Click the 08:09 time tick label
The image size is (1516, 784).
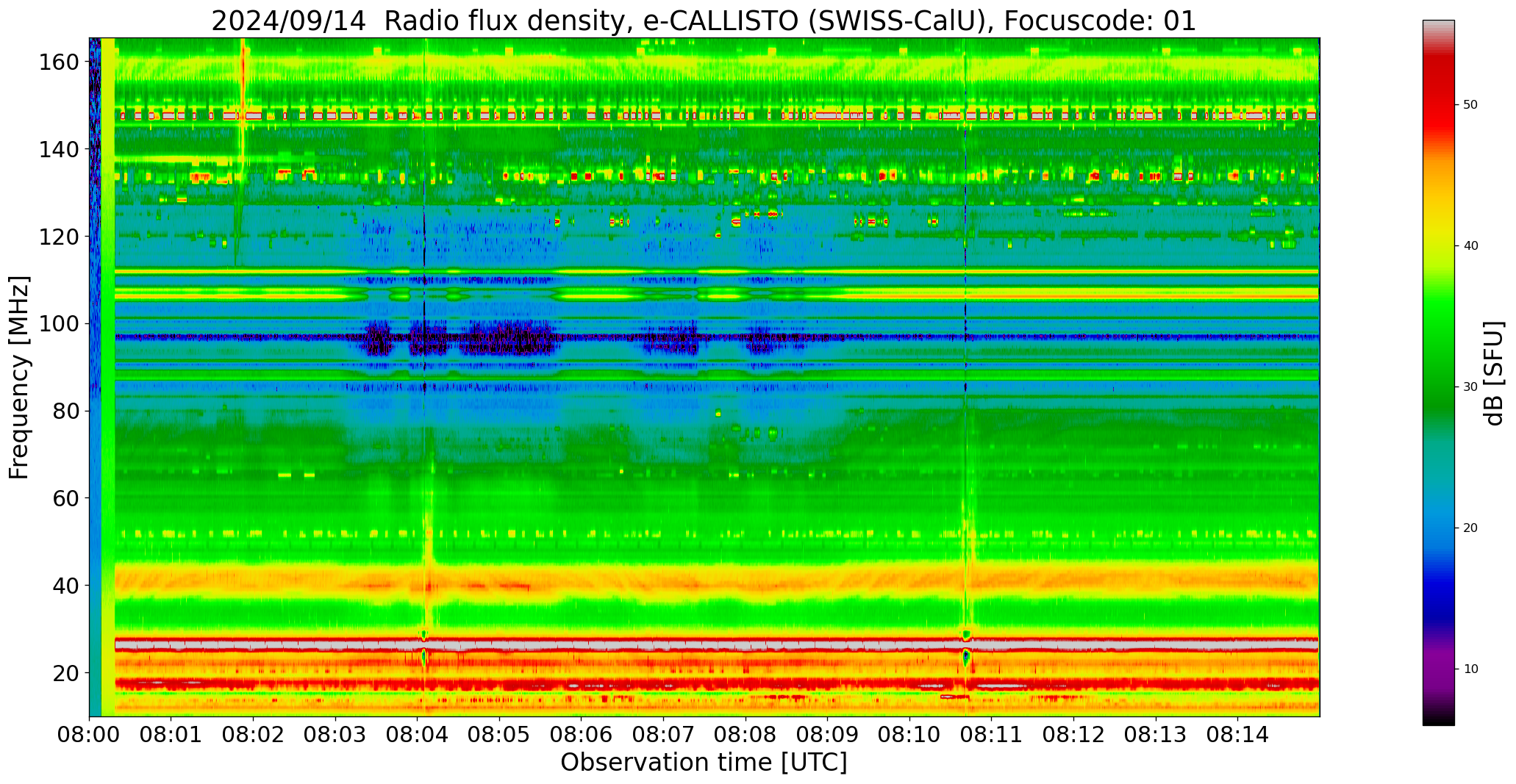point(828,735)
